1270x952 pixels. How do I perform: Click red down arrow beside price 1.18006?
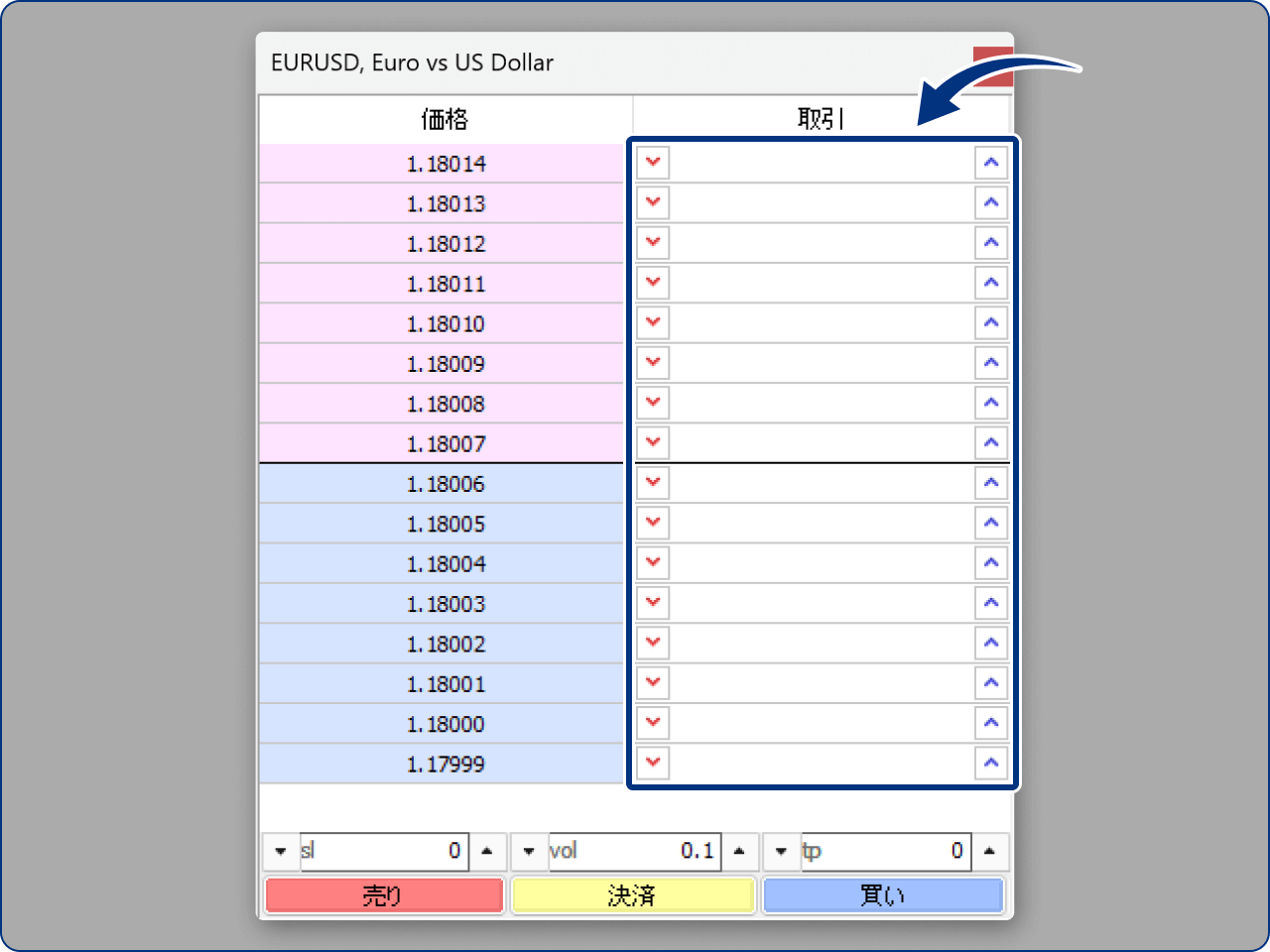pos(653,483)
